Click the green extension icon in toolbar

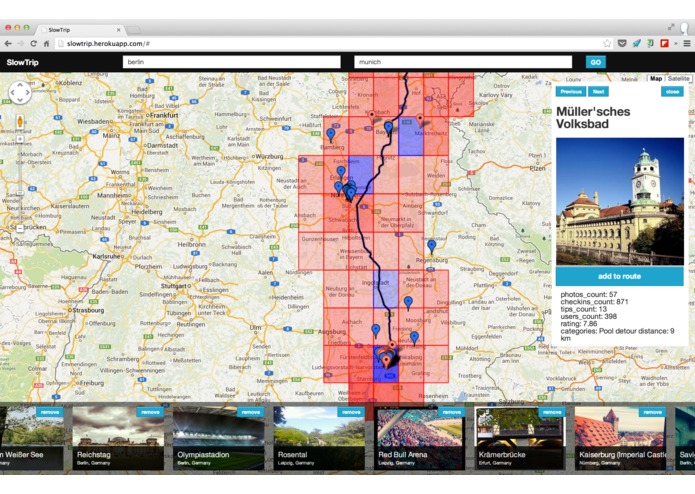click(650, 43)
